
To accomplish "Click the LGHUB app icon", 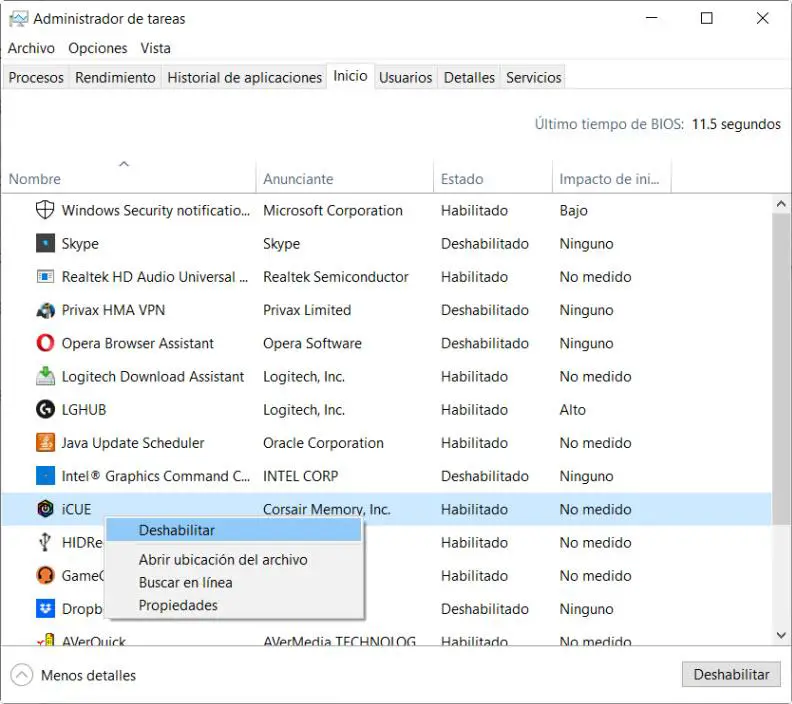I will [45, 409].
